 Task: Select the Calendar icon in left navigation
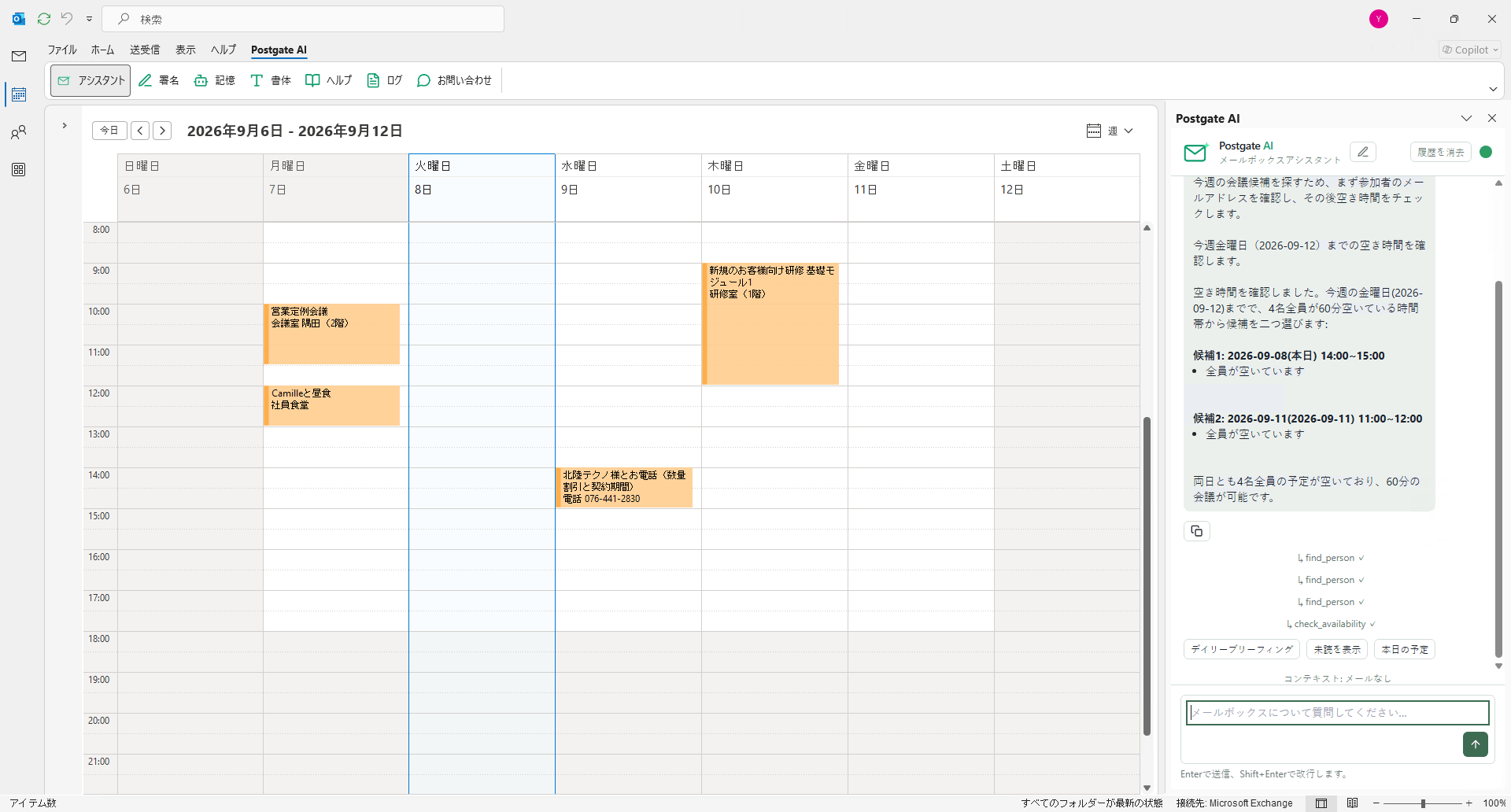click(x=19, y=94)
